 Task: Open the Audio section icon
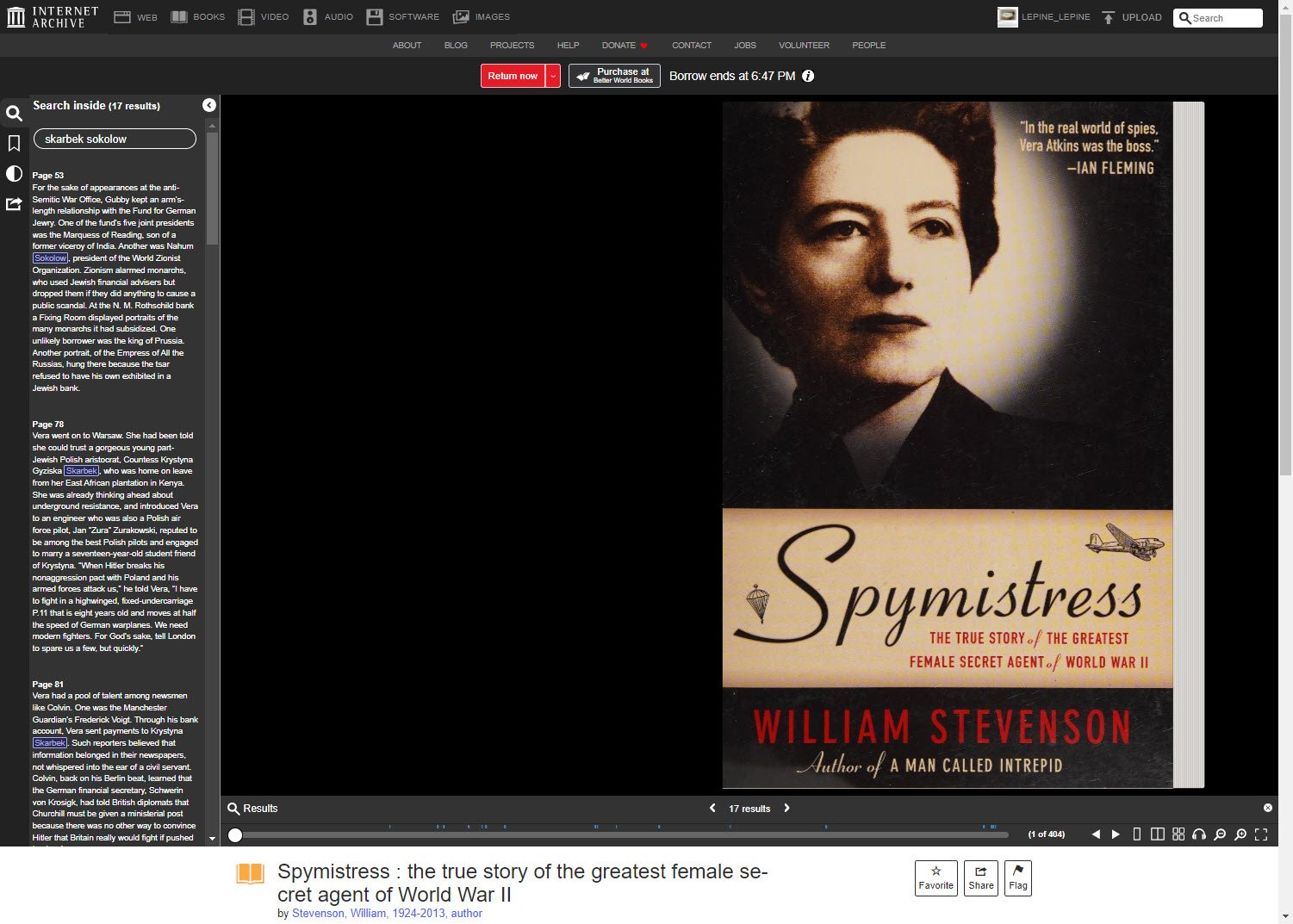[310, 17]
